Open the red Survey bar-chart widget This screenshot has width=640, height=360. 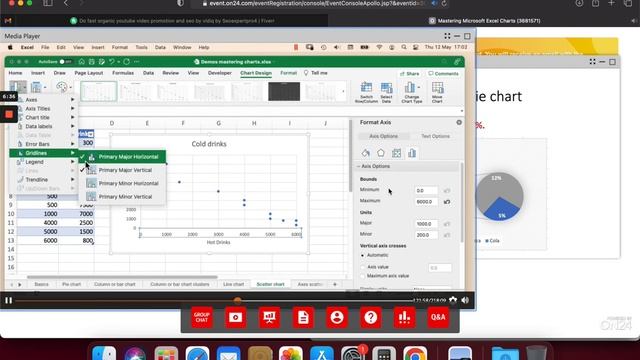[x=404, y=317]
